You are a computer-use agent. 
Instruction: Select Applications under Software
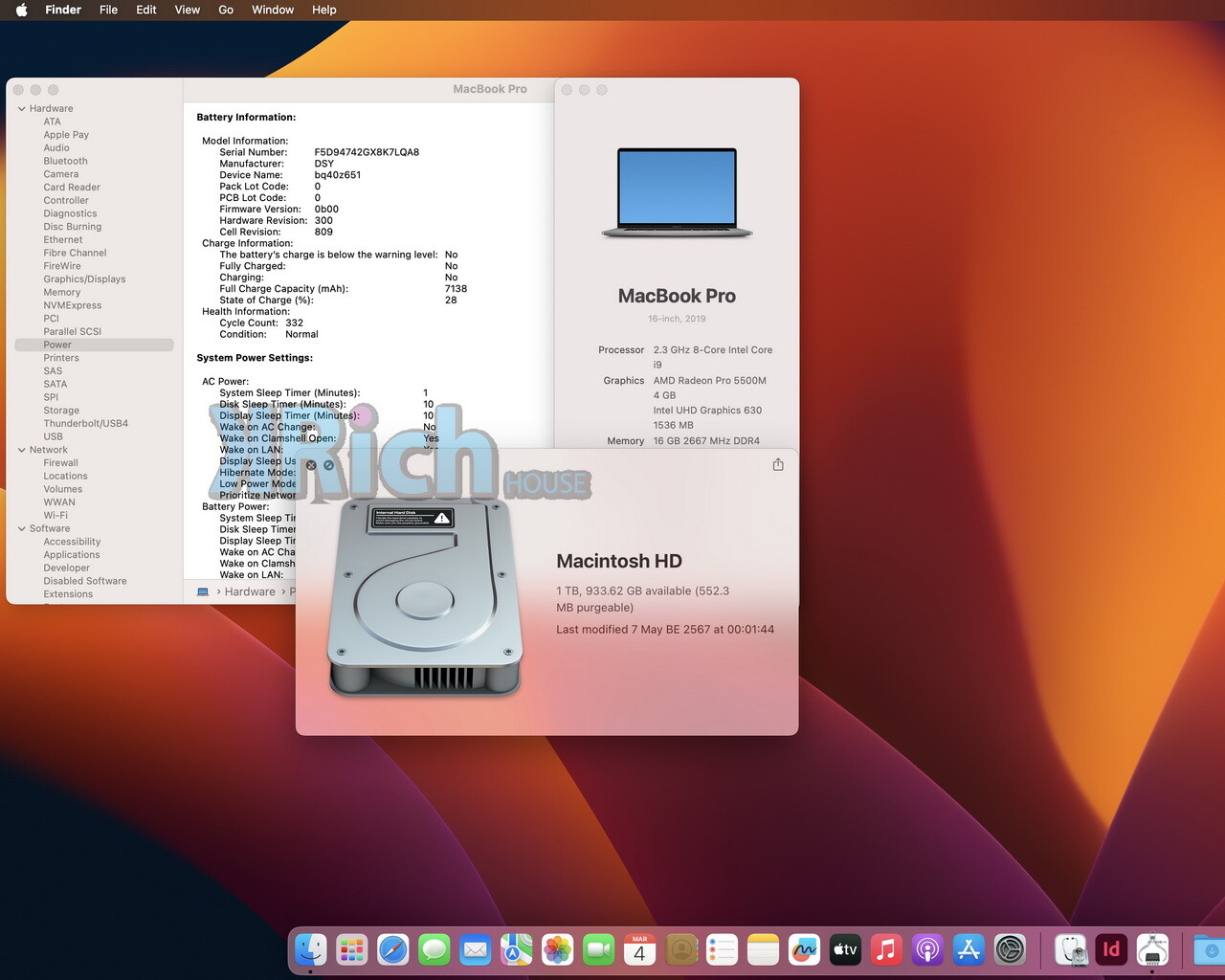(71, 555)
